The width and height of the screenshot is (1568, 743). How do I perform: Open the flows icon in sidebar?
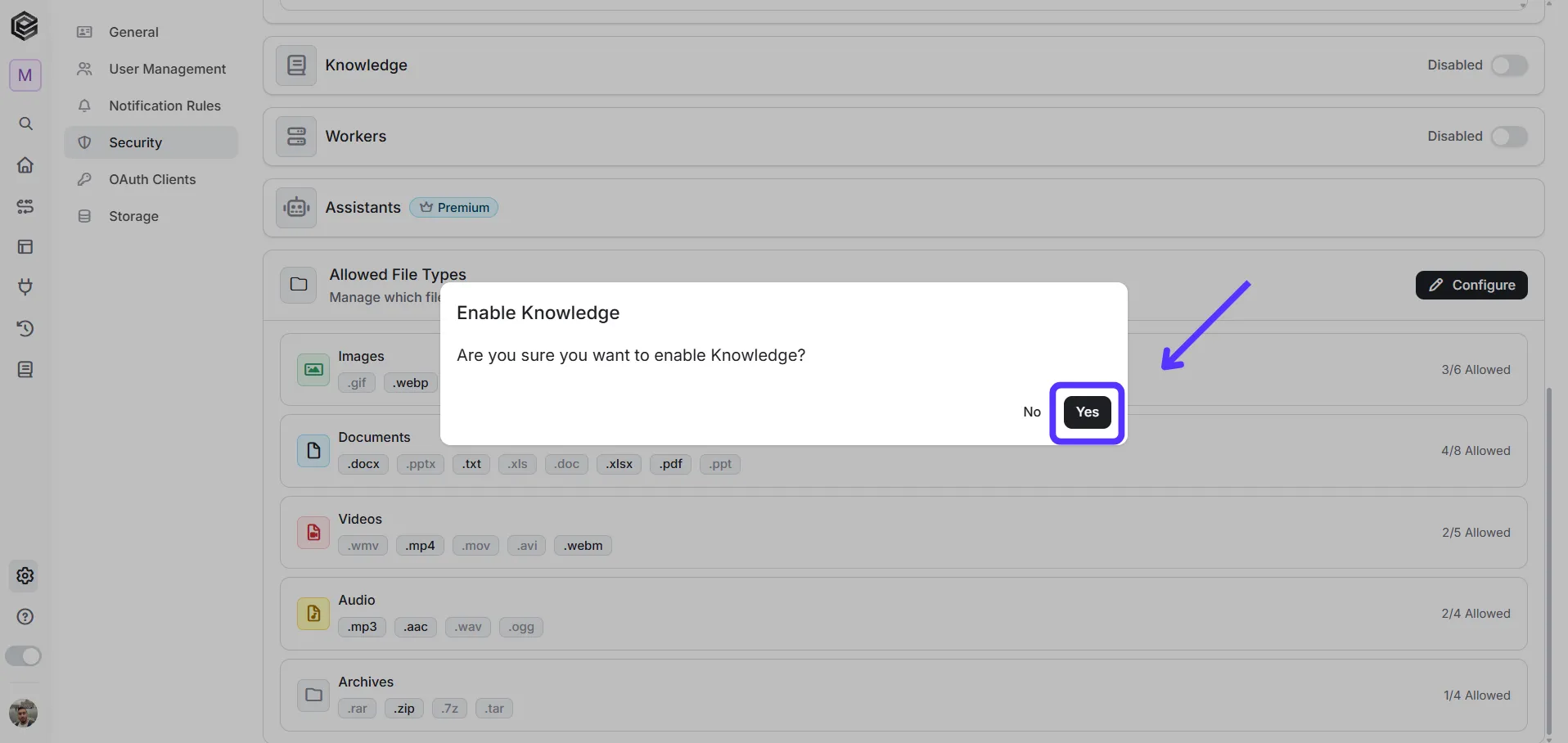coord(25,206)
